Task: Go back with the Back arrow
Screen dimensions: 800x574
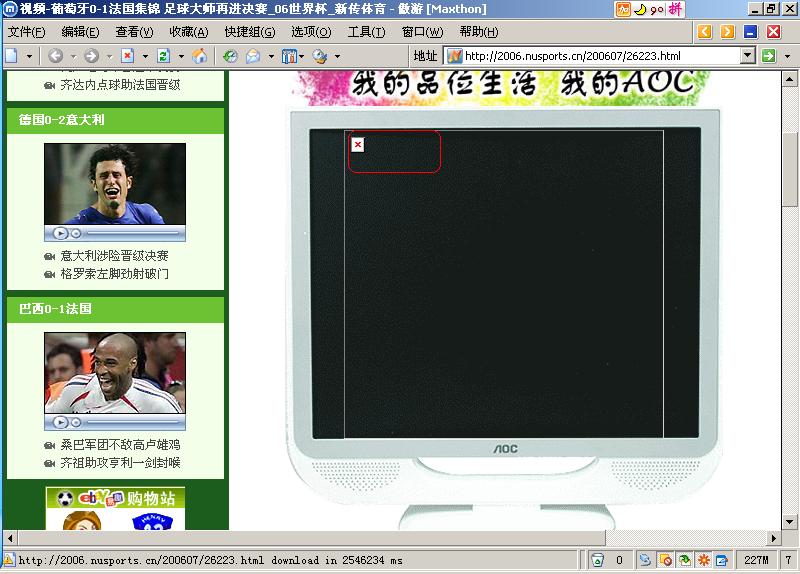Action: [x=55, y=56]
